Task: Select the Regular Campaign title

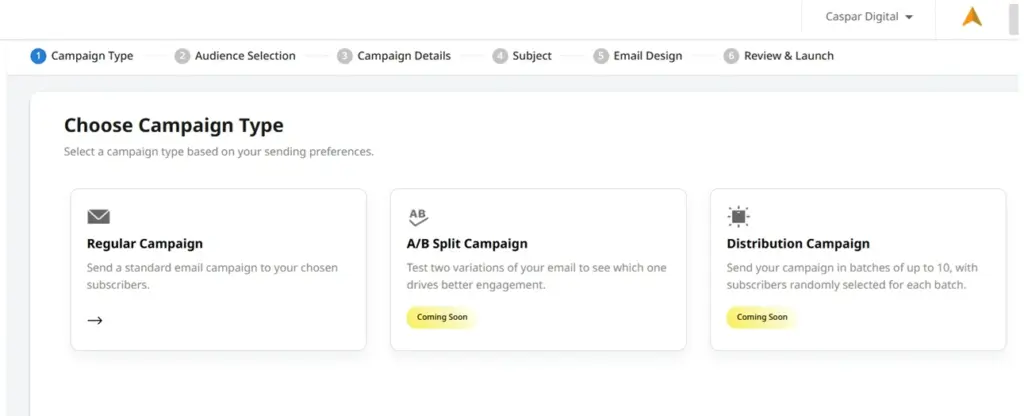Action: pos(145,244)
